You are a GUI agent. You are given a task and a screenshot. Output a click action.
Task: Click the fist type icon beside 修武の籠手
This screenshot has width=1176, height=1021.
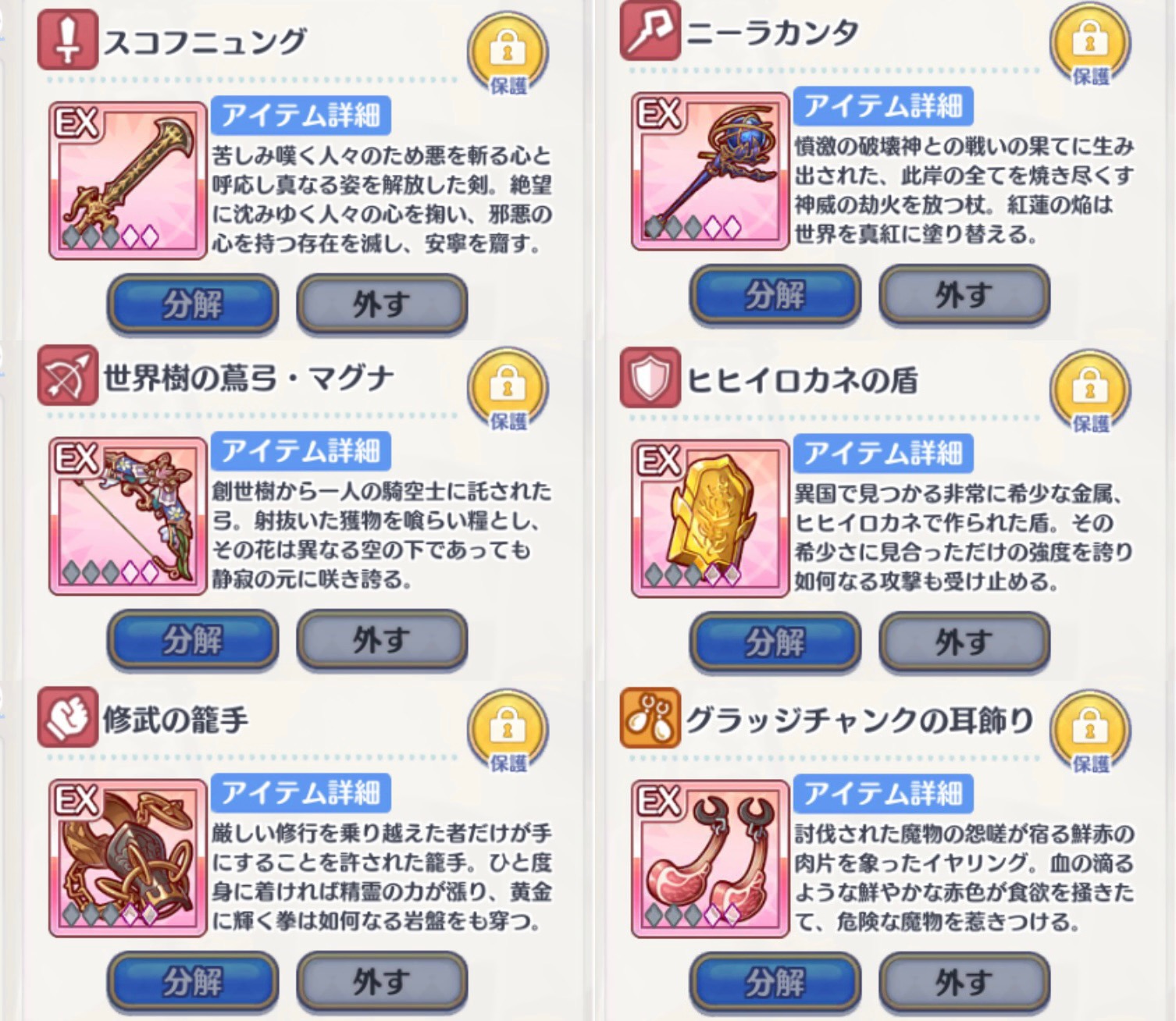click(x=67, y=717)
